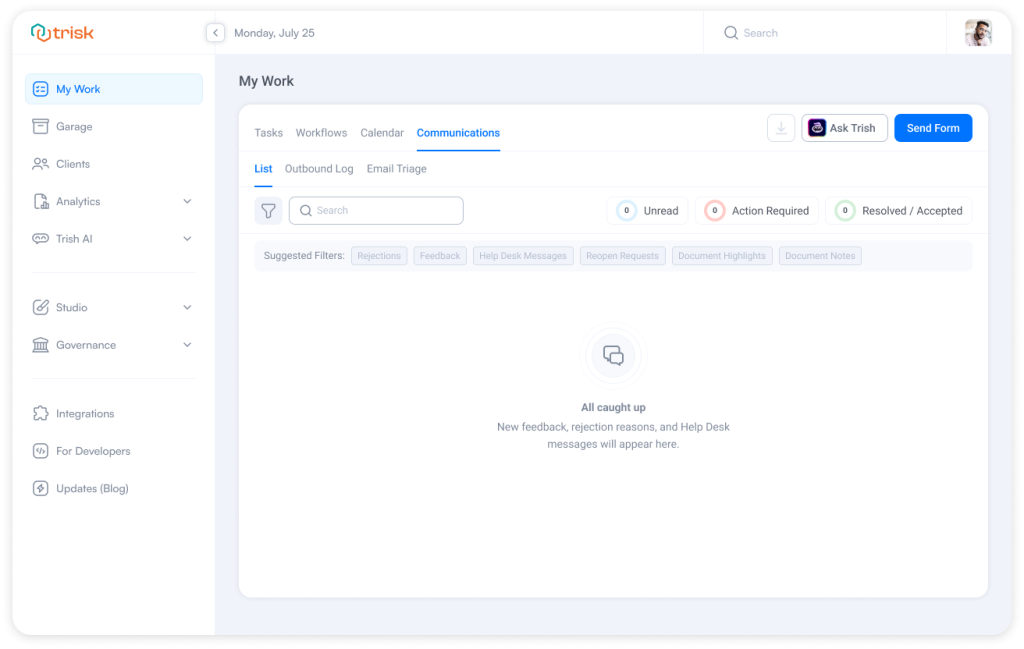Select the For Developers code icon
The height and width of the screenshot is (649, 1024).
[40, 451]
